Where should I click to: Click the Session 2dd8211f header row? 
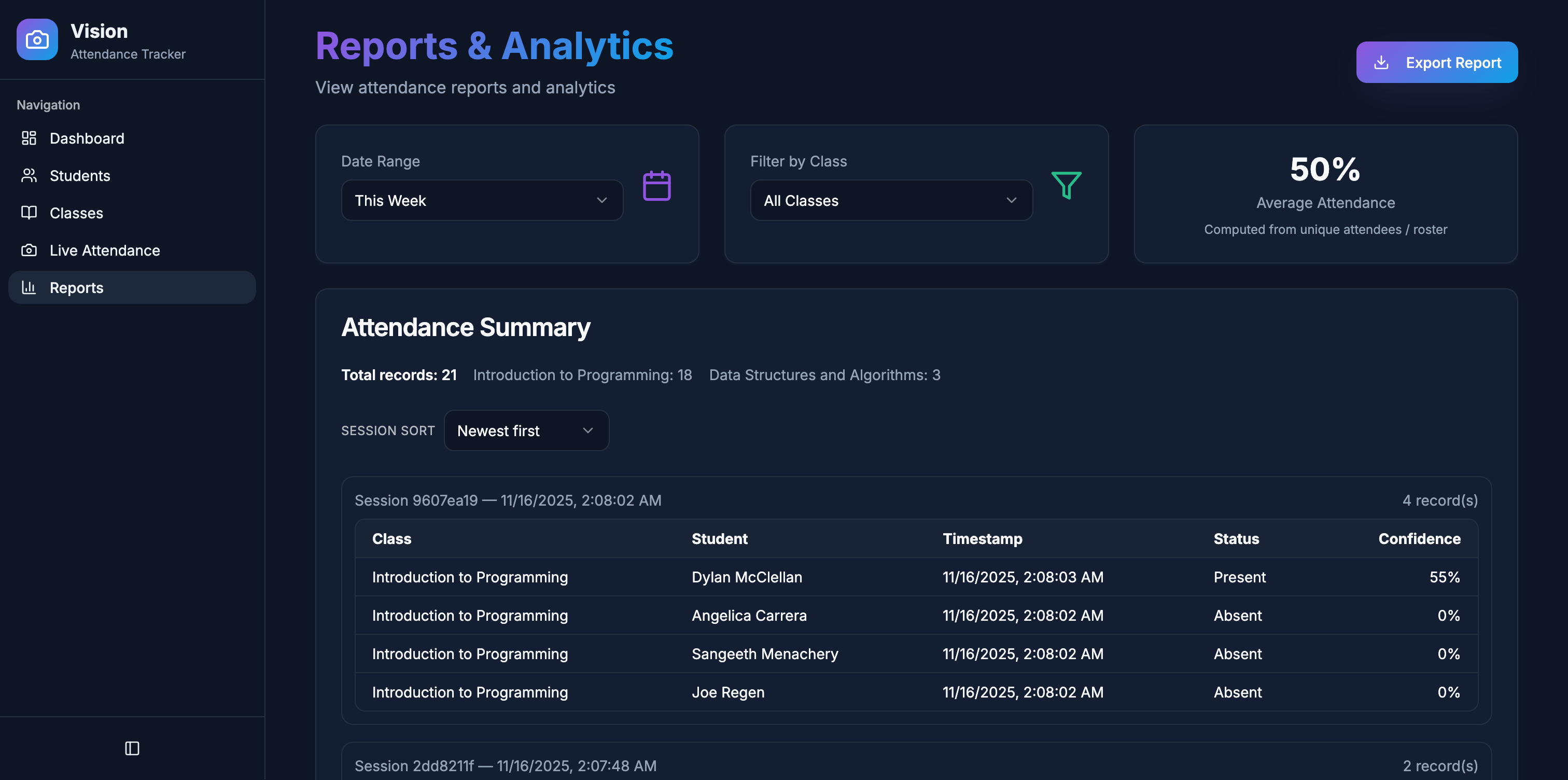(505, 765)
